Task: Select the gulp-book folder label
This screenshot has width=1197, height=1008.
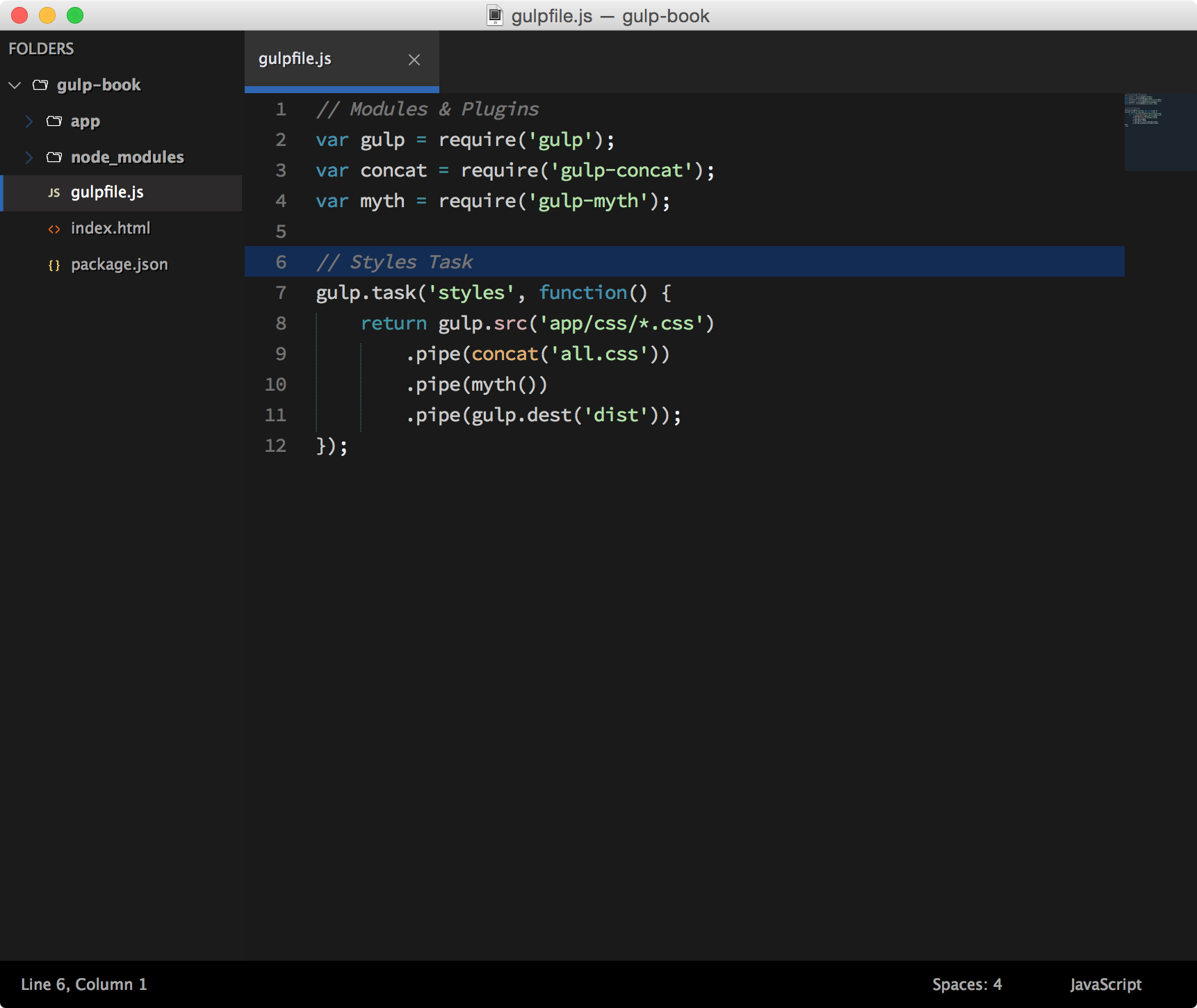Action: [x=99, y=85]
